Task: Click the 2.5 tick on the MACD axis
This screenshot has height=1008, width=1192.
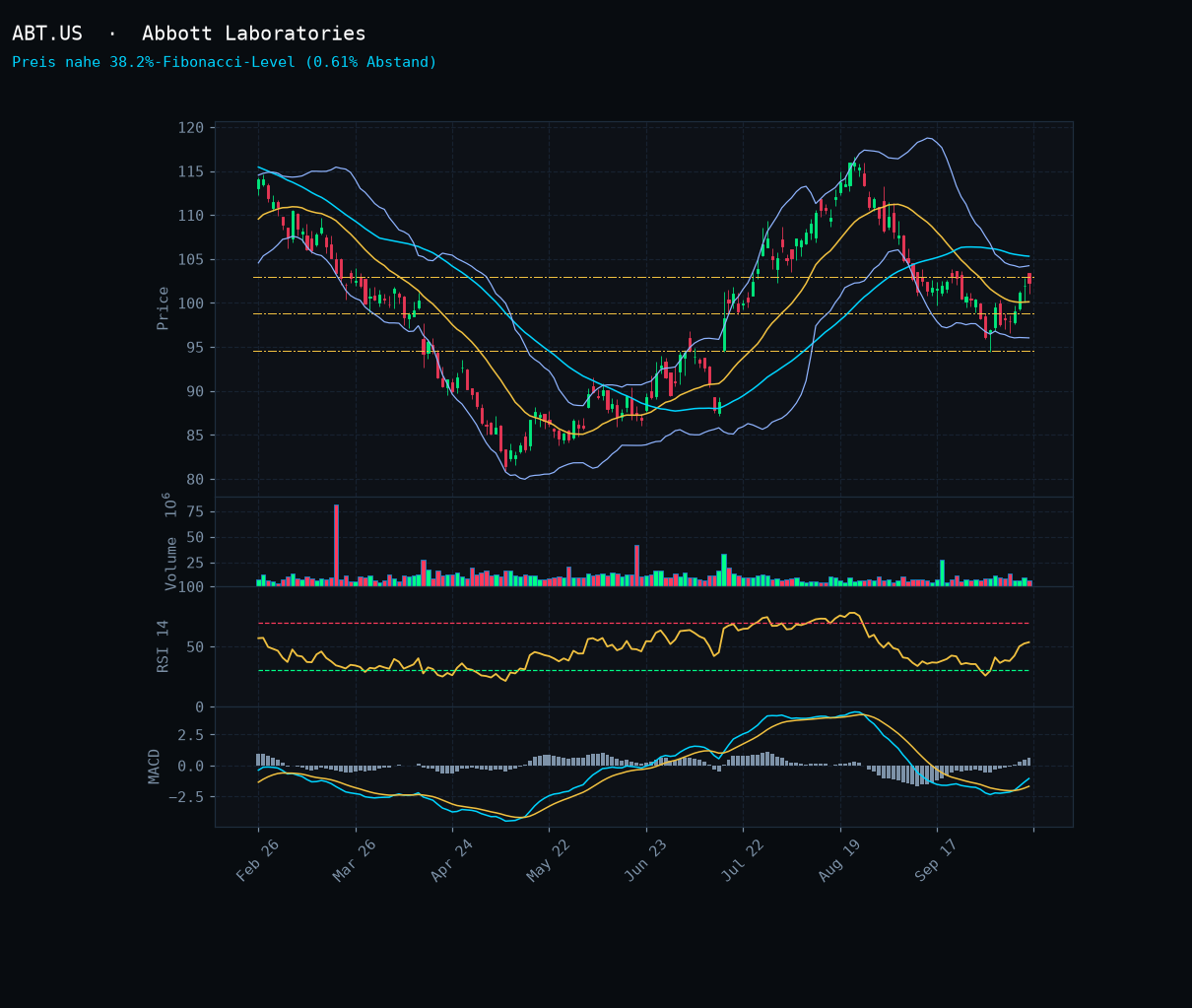Action: click(191, 735)
